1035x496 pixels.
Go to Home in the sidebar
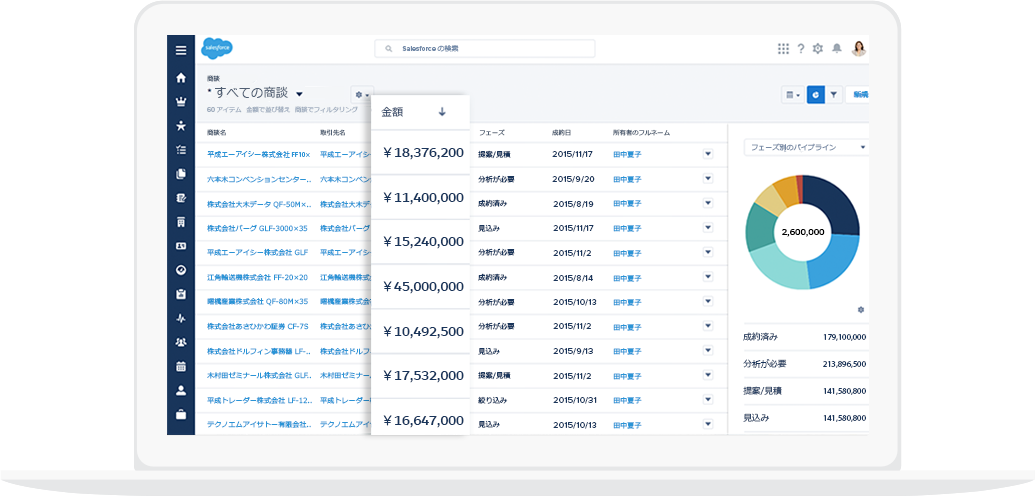(180, 77)
